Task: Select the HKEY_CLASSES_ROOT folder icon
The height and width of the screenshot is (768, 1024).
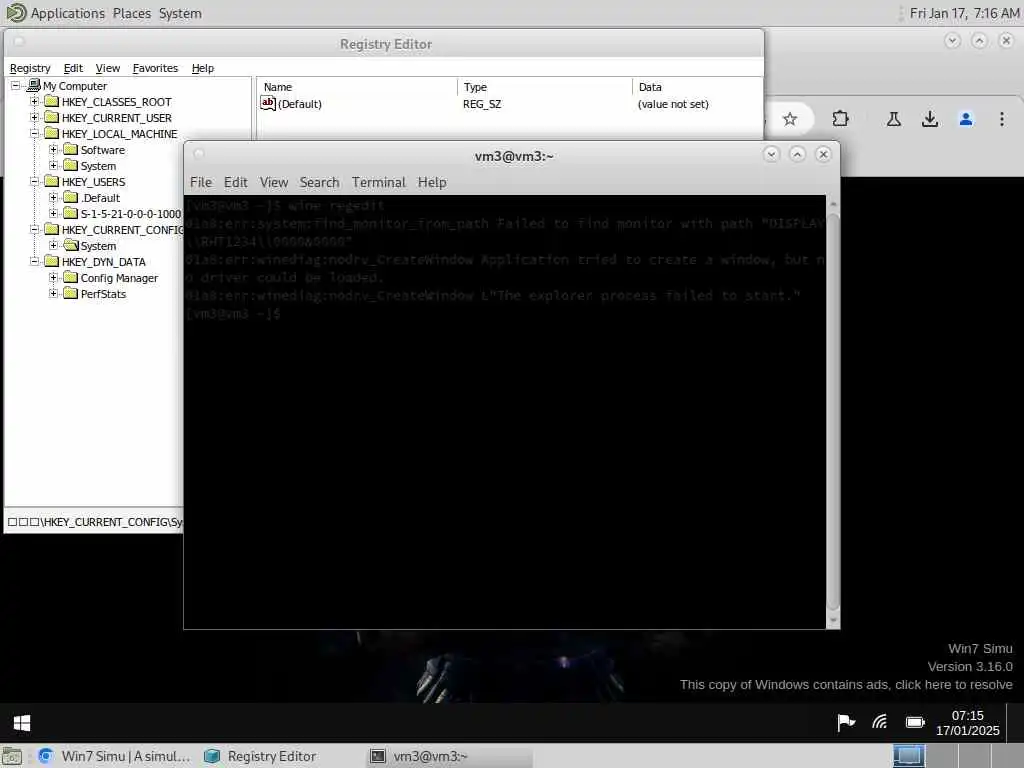Action: 52,101
